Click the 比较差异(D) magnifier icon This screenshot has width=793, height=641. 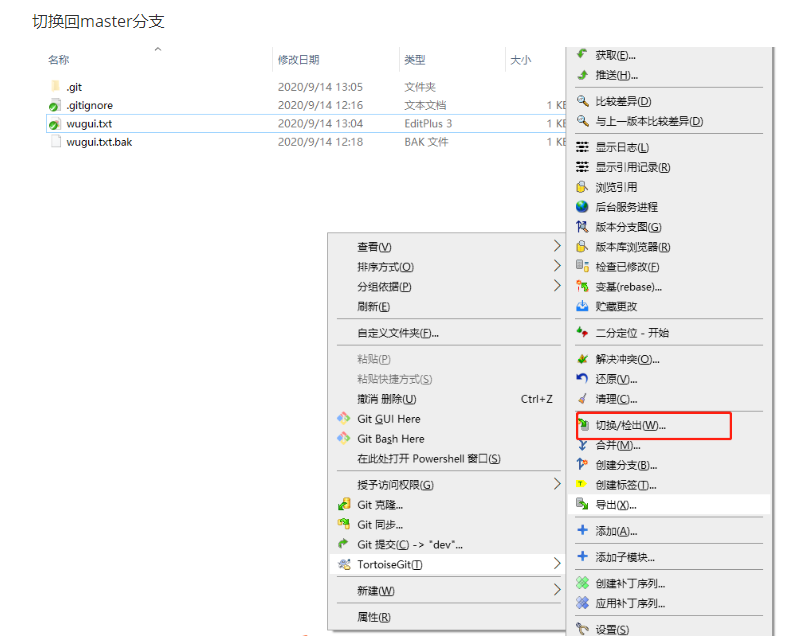click(x=582, y=101)
